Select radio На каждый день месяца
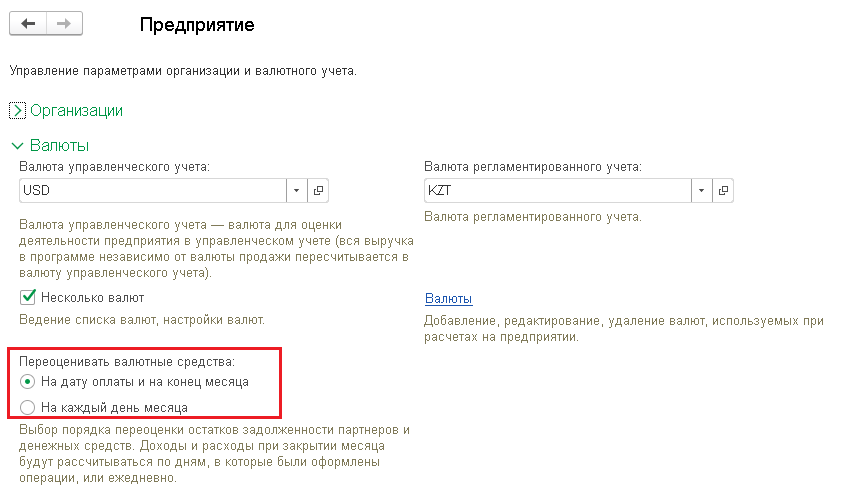 click(27, 407)
